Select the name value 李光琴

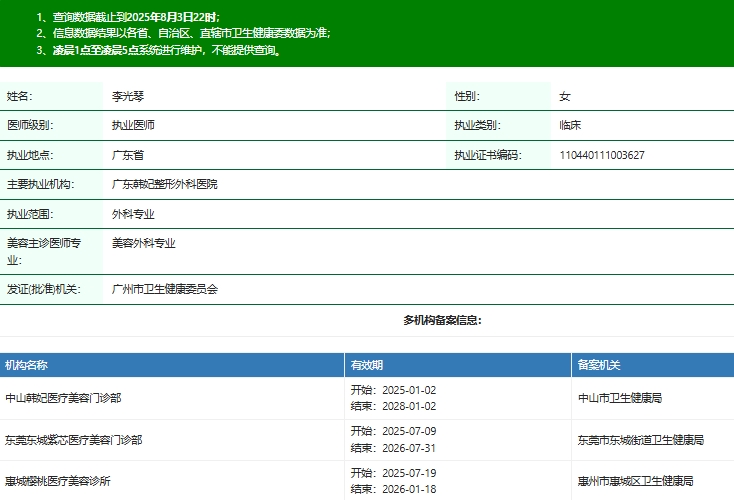click(128, 96)
